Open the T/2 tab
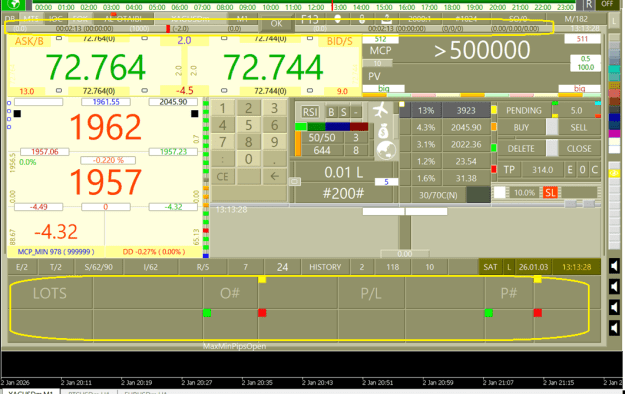 point(56,267)
